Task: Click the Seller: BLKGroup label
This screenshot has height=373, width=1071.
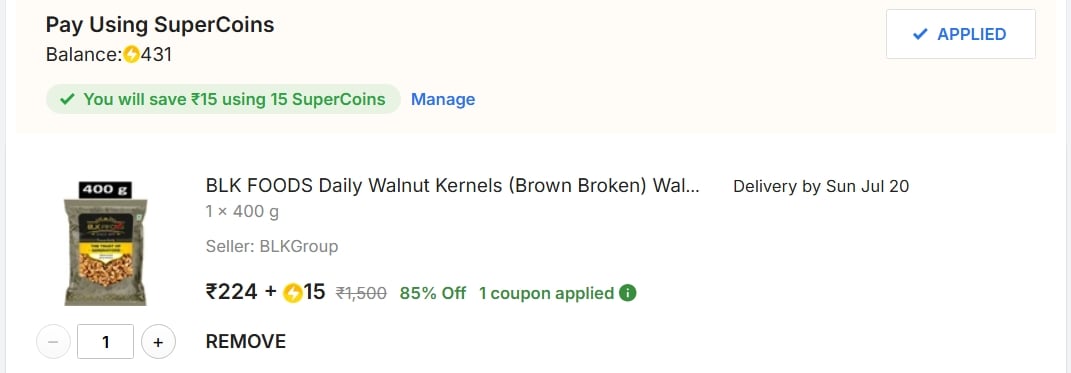Action: 272,246
